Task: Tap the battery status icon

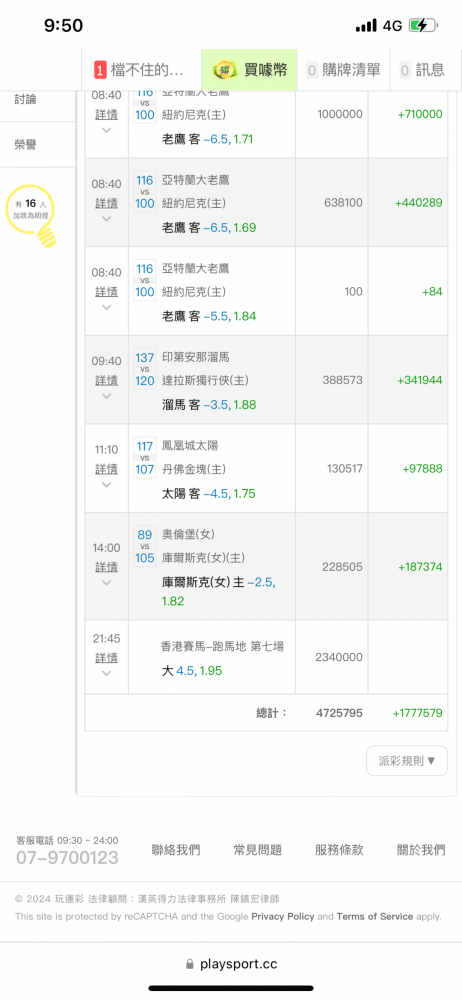Action: pos(424,26)
